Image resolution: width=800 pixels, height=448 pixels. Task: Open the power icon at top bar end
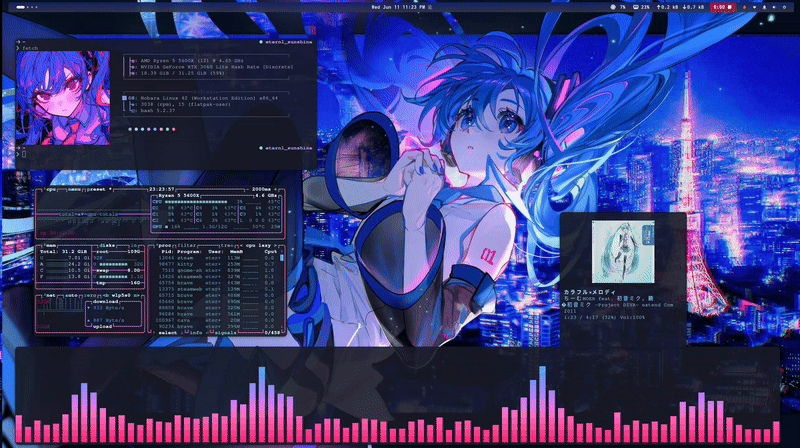pos(784,7)
